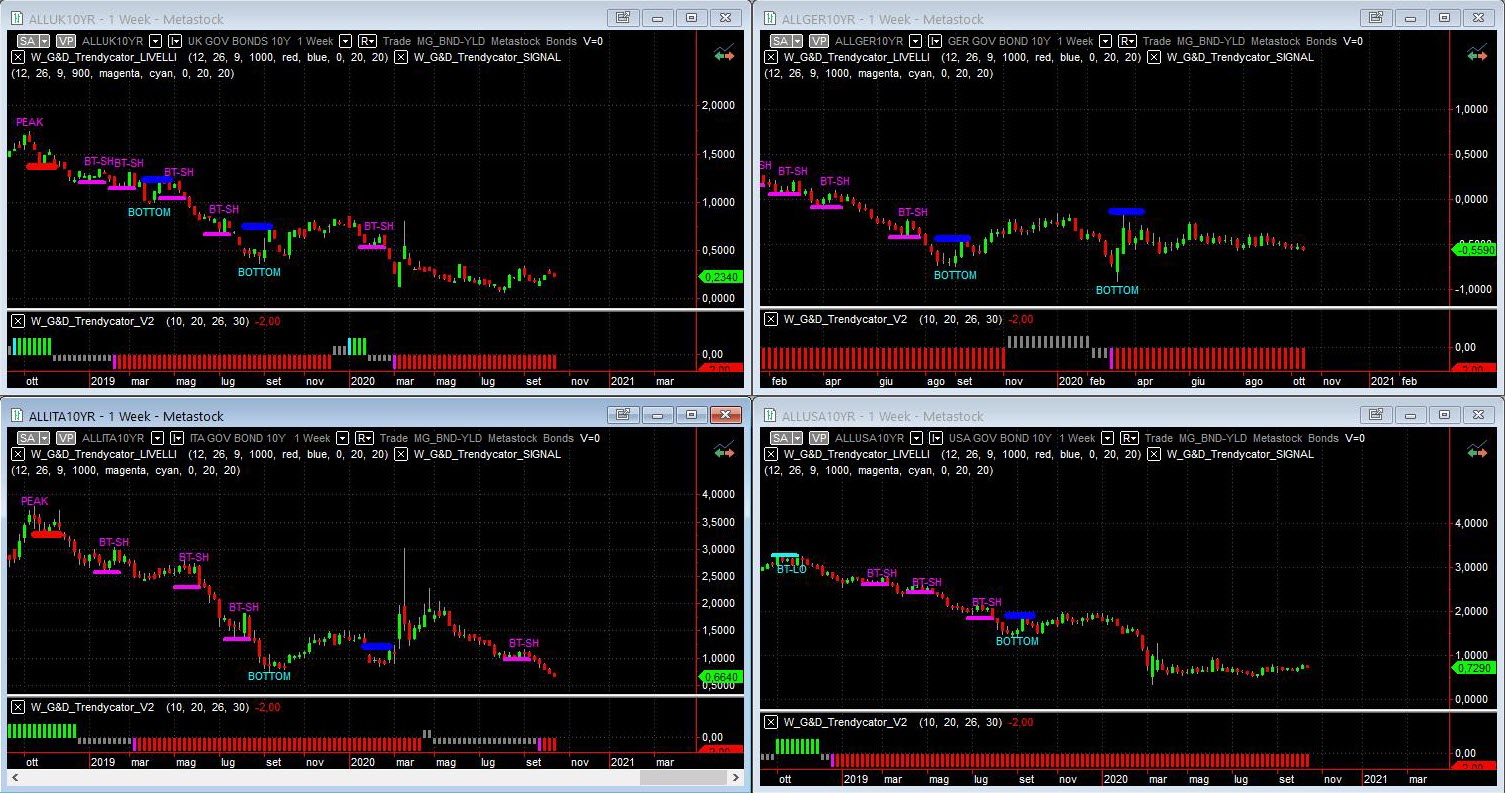
Task: Open 1 Week periodicity dropdown in USA chart
Action: pyautogui.click(x=1107, y=438)
